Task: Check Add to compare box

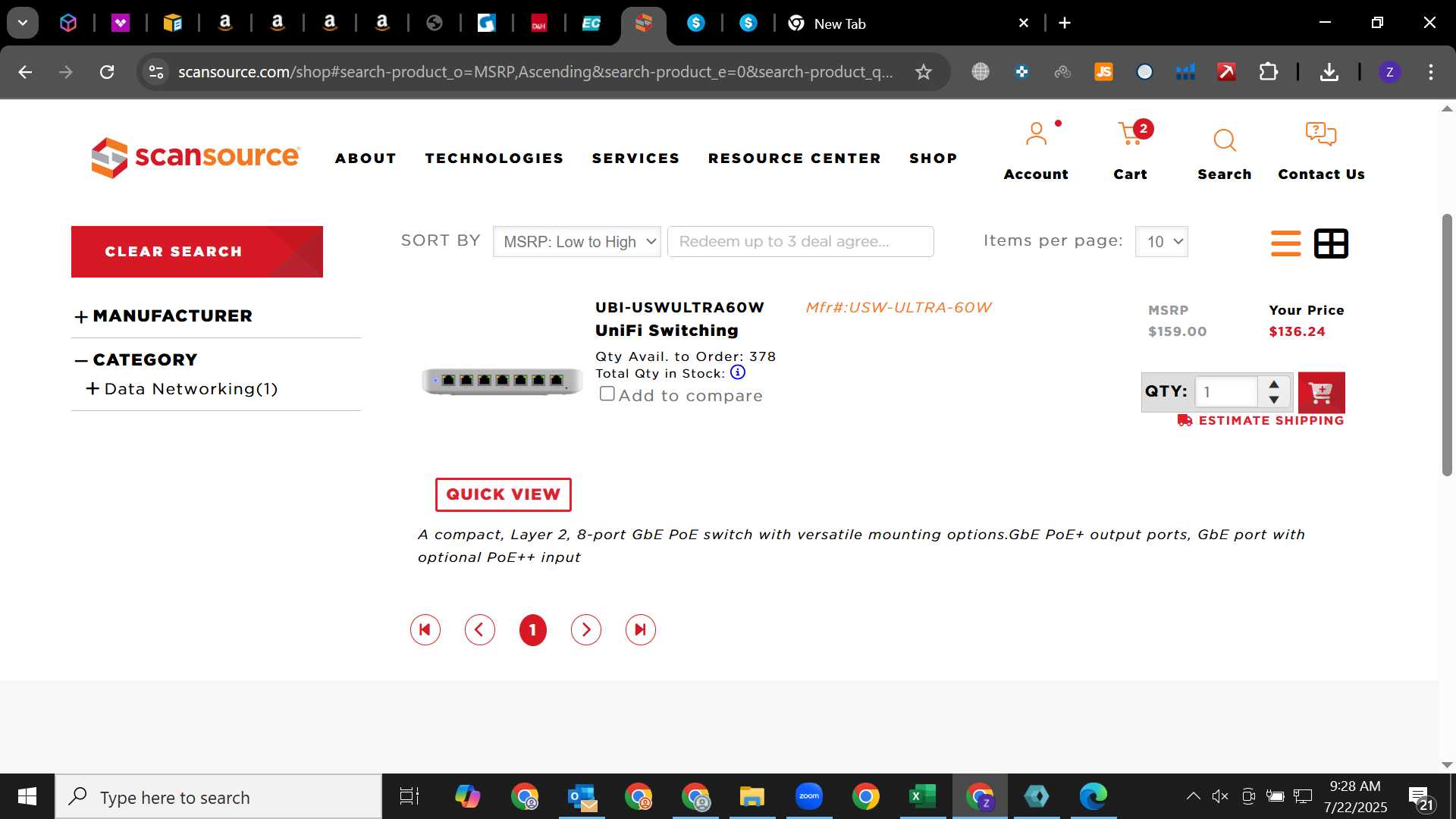Action: click(607, 394)
